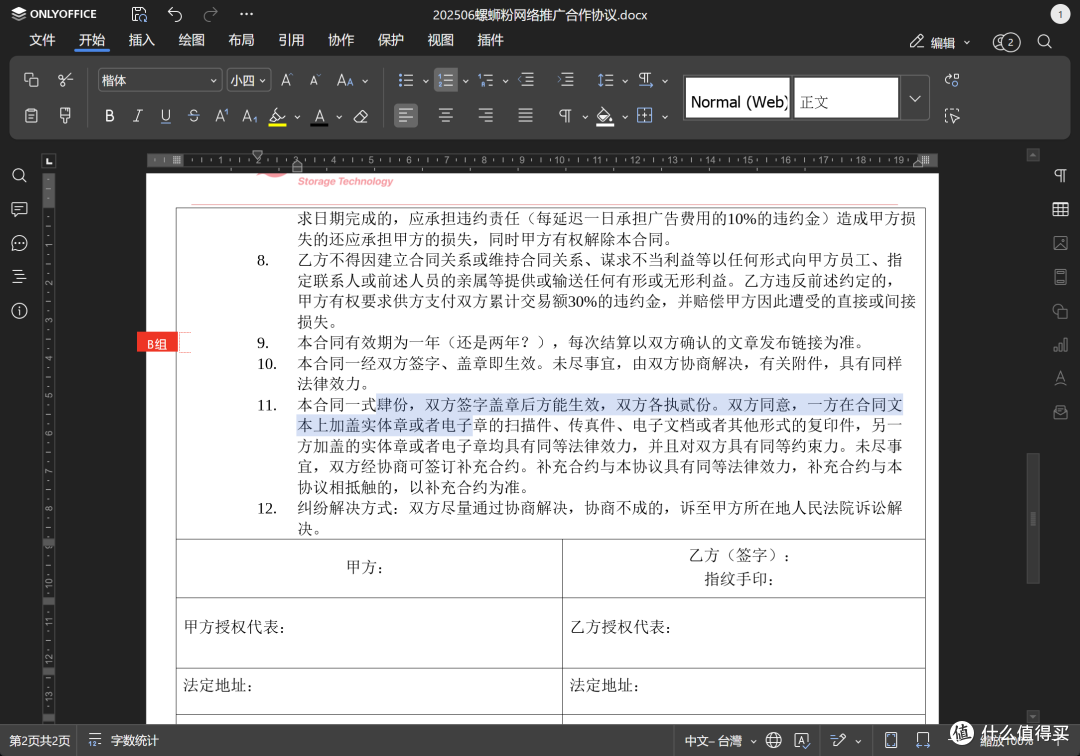The image size is (1080, 756).
Task: Toggle nonprinting characters paragraph mark
Action: pyautogui.click(x=565, y=116)
